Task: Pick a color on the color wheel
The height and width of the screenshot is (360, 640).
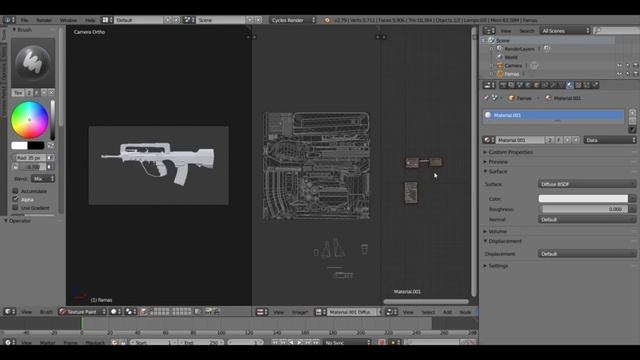Action: [x=29, y=120]
